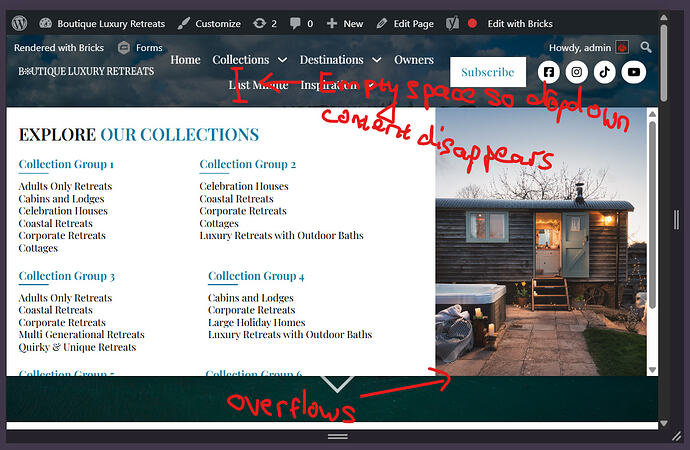
Task: Click the red Yoast status dot
Action: click(x=472, y=23)
